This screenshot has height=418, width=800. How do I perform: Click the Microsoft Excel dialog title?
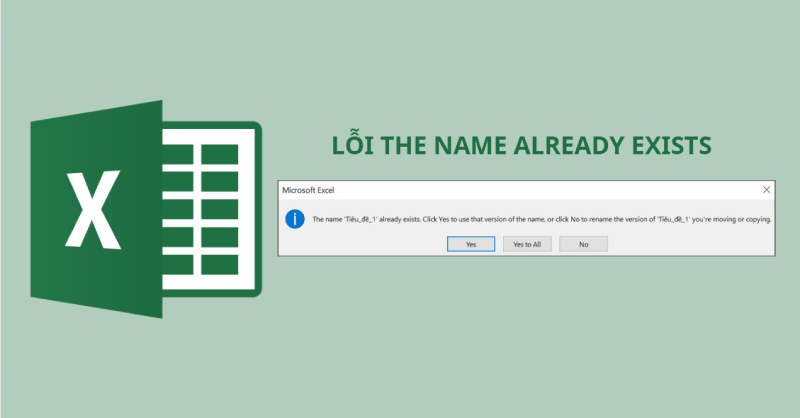(x=309, y=189)
